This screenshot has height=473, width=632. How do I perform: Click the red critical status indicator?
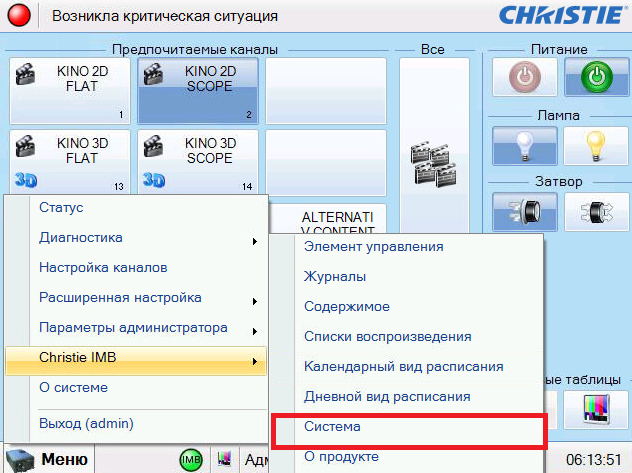pyautogui.click(x=19, y=15)
